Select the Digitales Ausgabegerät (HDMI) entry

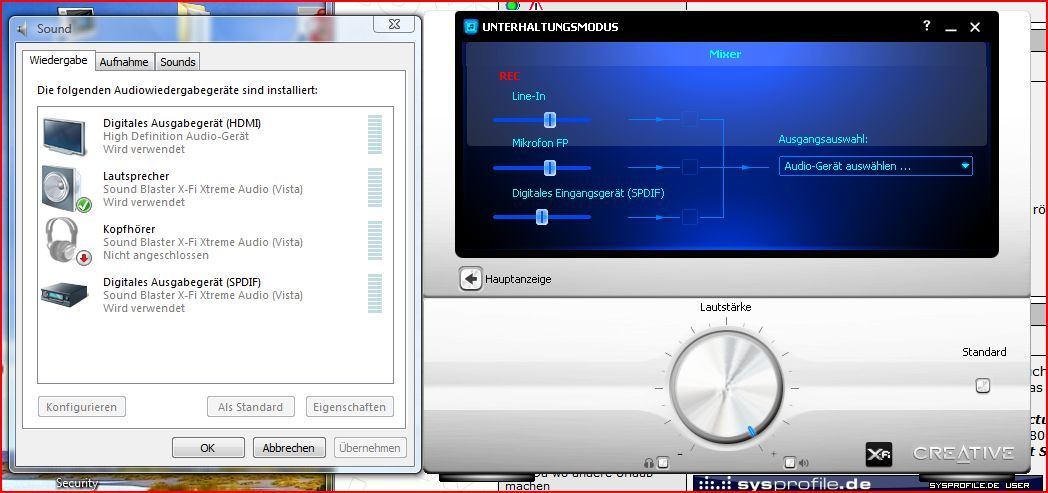[x=215, y=136]
